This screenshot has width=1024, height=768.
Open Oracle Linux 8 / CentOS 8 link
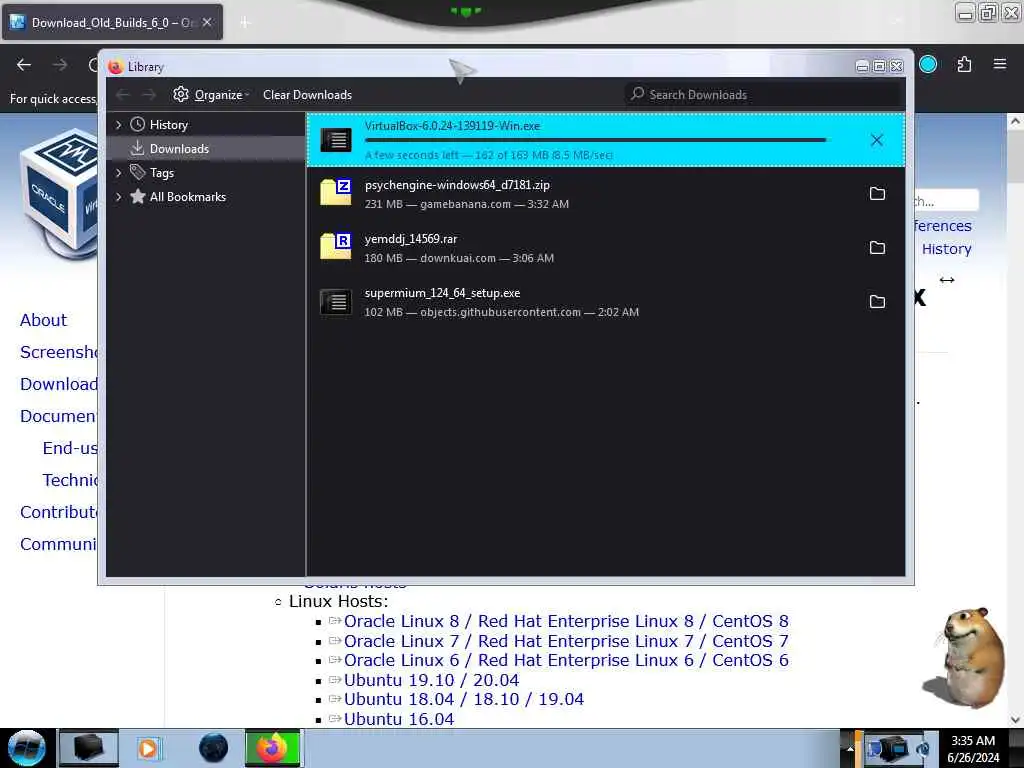pyautogui.click(x=566, y=621)
